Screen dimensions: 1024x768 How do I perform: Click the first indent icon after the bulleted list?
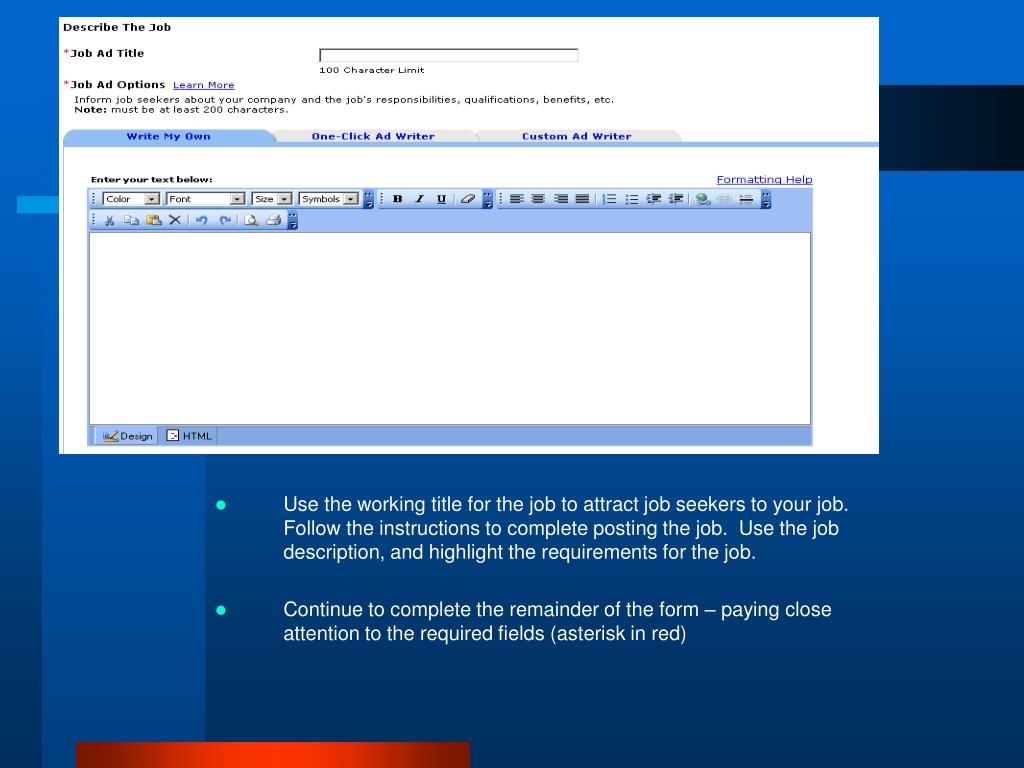point(654,199)
